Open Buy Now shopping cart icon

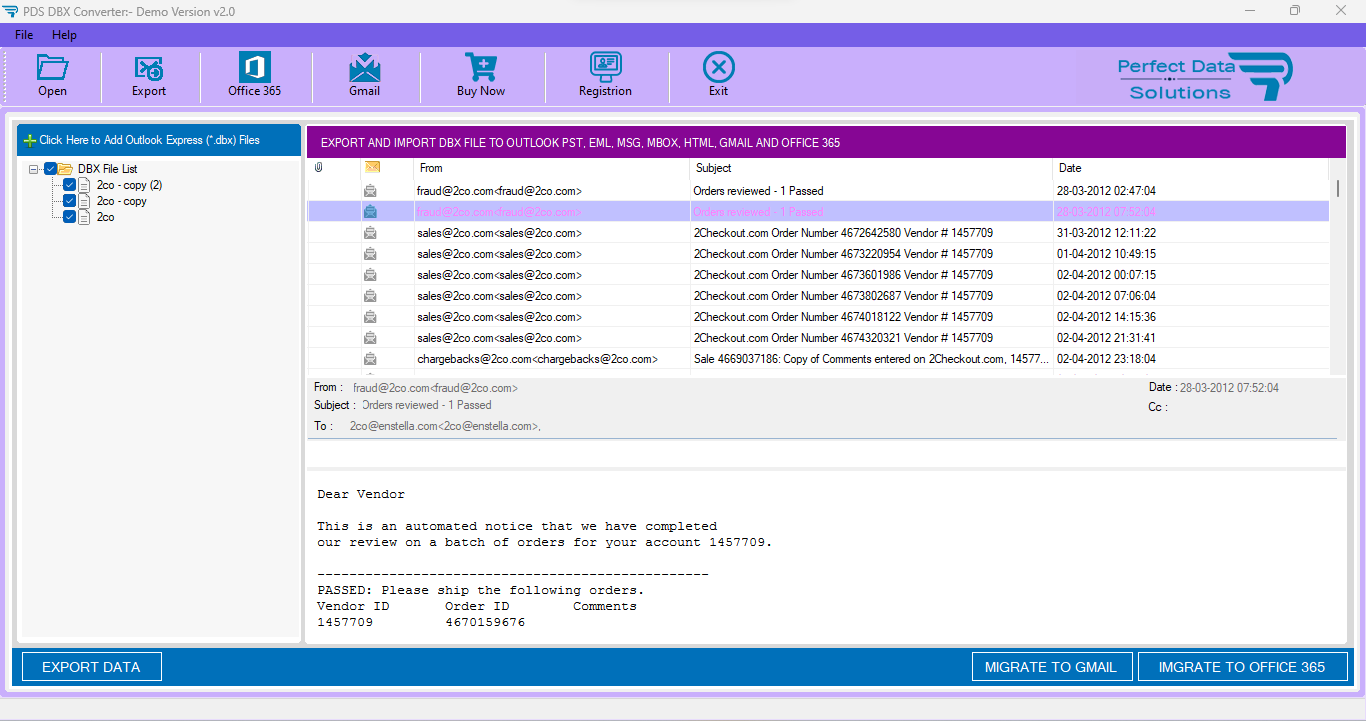coord(481,67)
